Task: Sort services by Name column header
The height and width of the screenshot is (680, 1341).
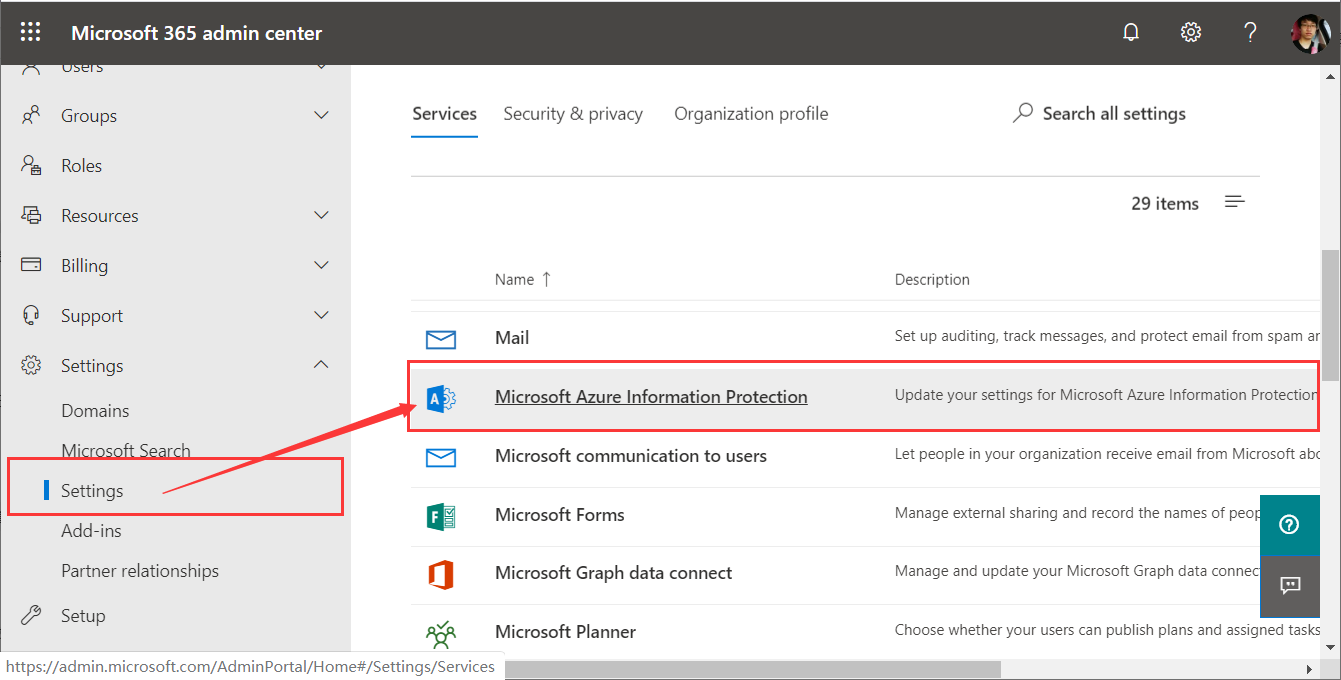Action: point(514,280)
